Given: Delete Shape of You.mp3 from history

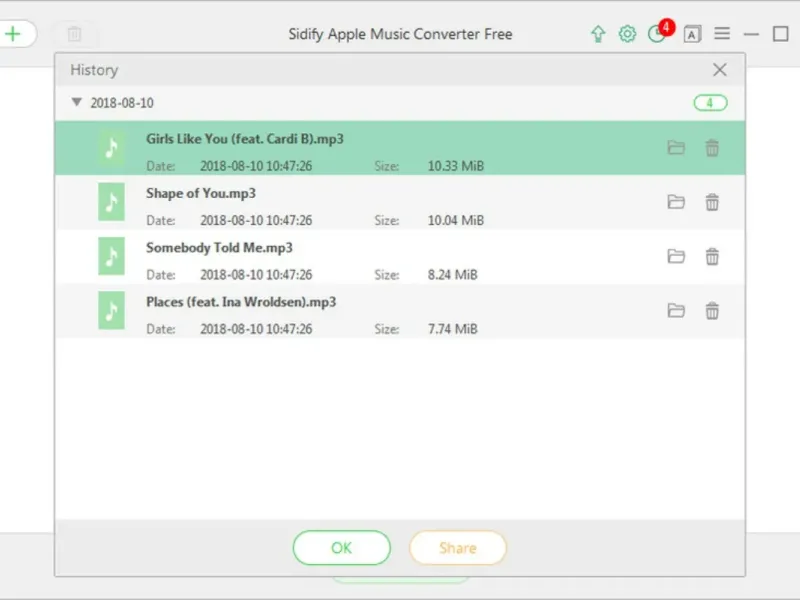Looking at the screenshot, I should (x=712, y=202).
